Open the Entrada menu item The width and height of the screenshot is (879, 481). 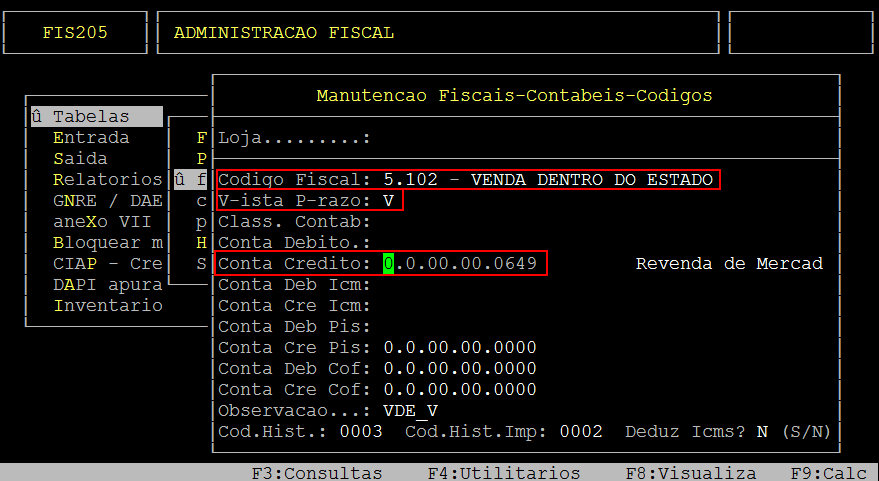point(91,138)
